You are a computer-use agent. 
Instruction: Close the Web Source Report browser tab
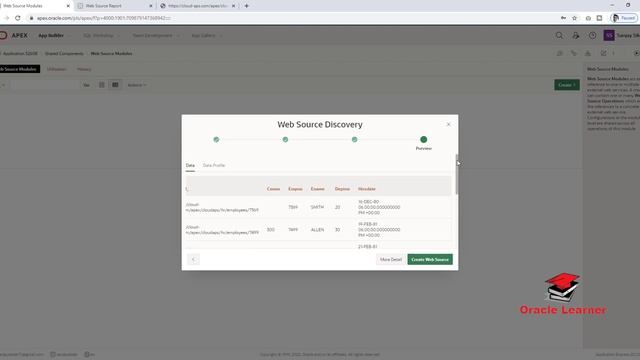[151, 6]
